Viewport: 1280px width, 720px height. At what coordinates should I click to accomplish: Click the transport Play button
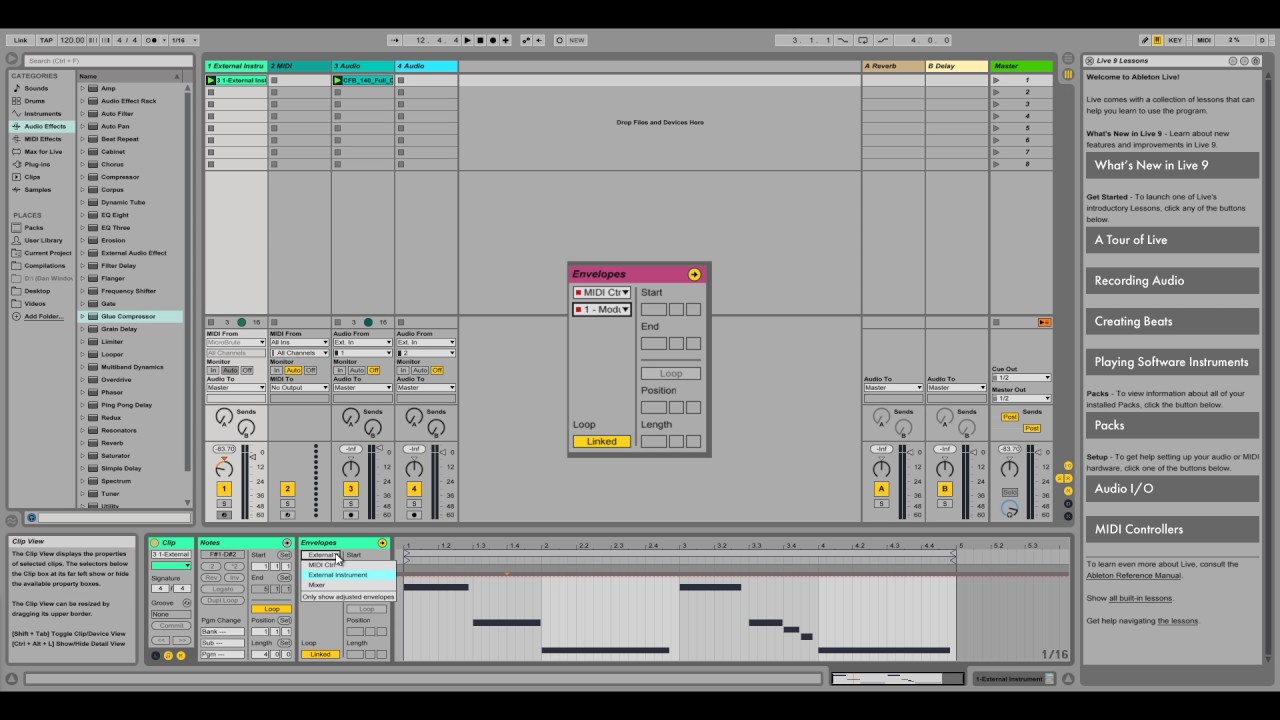tap(467, 40)
